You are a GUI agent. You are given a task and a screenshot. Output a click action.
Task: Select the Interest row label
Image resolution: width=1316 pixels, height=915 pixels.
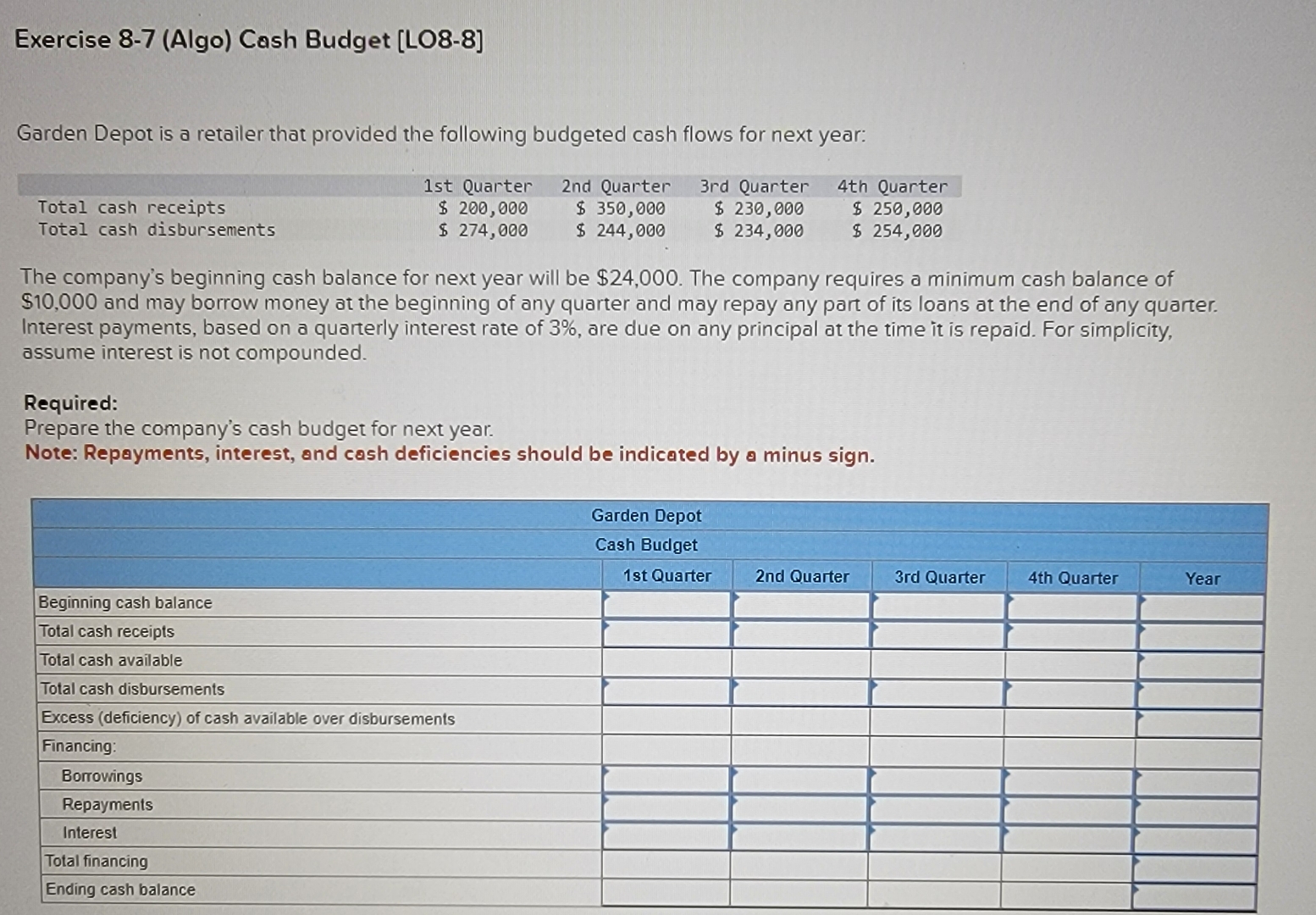point(90,834)
